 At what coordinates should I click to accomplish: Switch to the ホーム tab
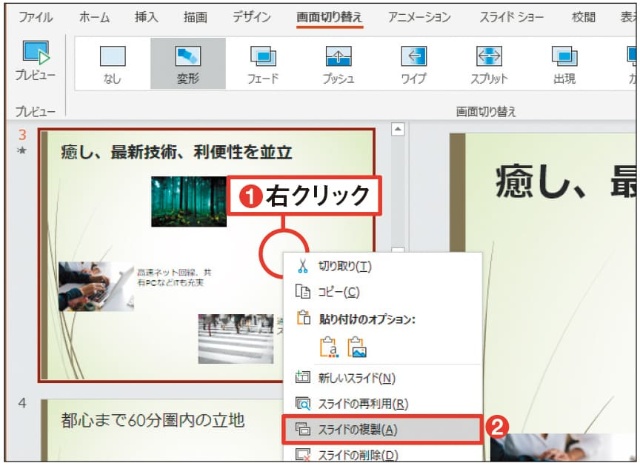[x=94, y=17]
